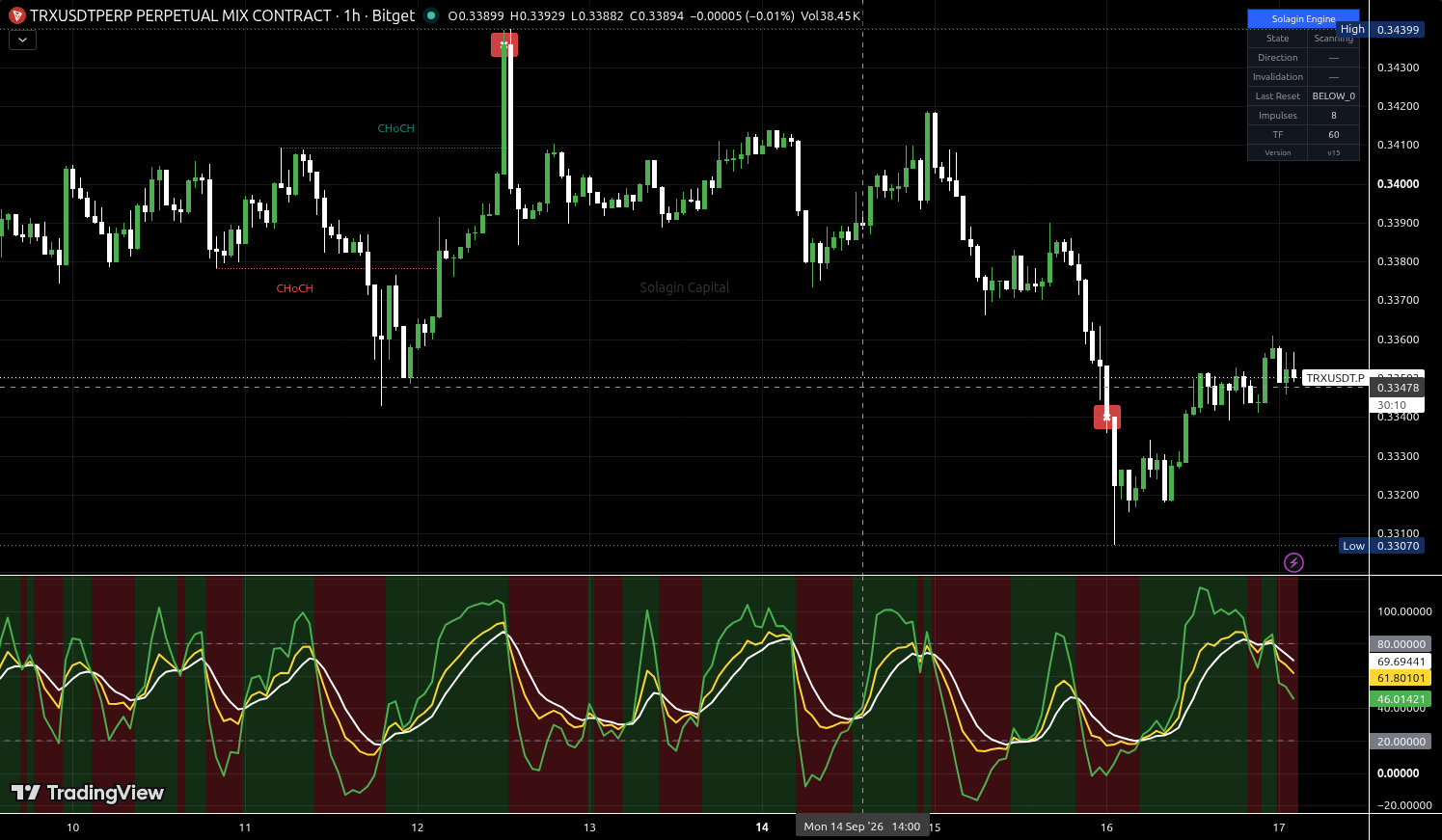The height and width of the screenshot is (840, 1442).
Task: Click the red signal marker below the 0.33478 line
Action: (1107, 417)
